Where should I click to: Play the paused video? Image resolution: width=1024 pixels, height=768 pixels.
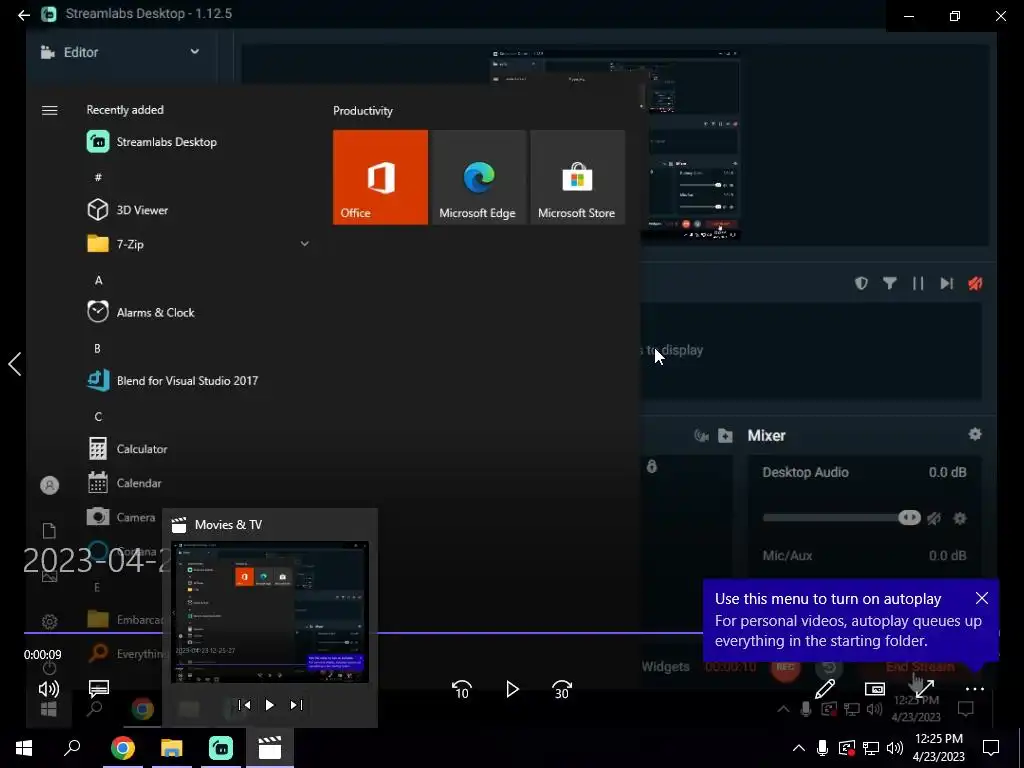512,689
